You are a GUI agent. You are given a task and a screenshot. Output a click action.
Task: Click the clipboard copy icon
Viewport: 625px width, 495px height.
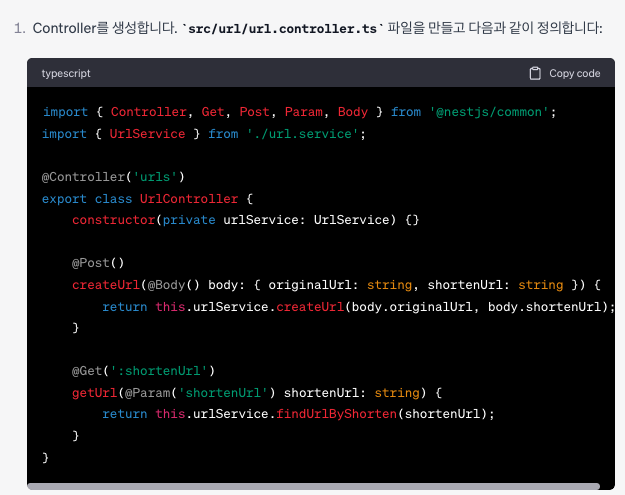(535, 73)
